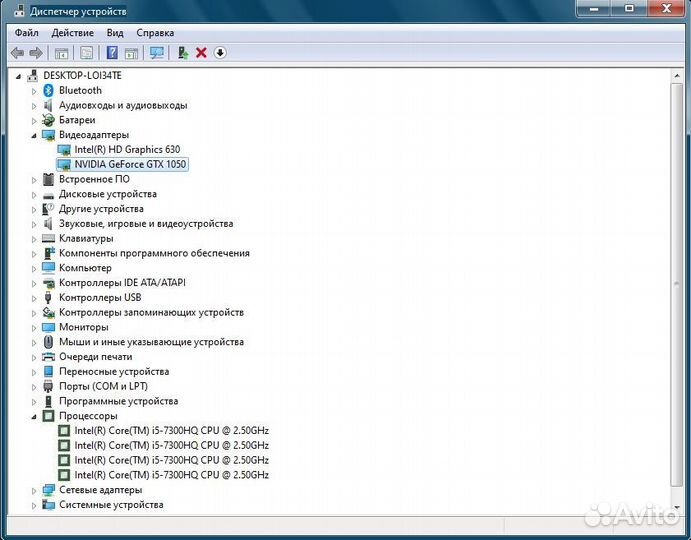The image size is (691, 540).
Task: Open the Действие menu
Action: [72, 32]
